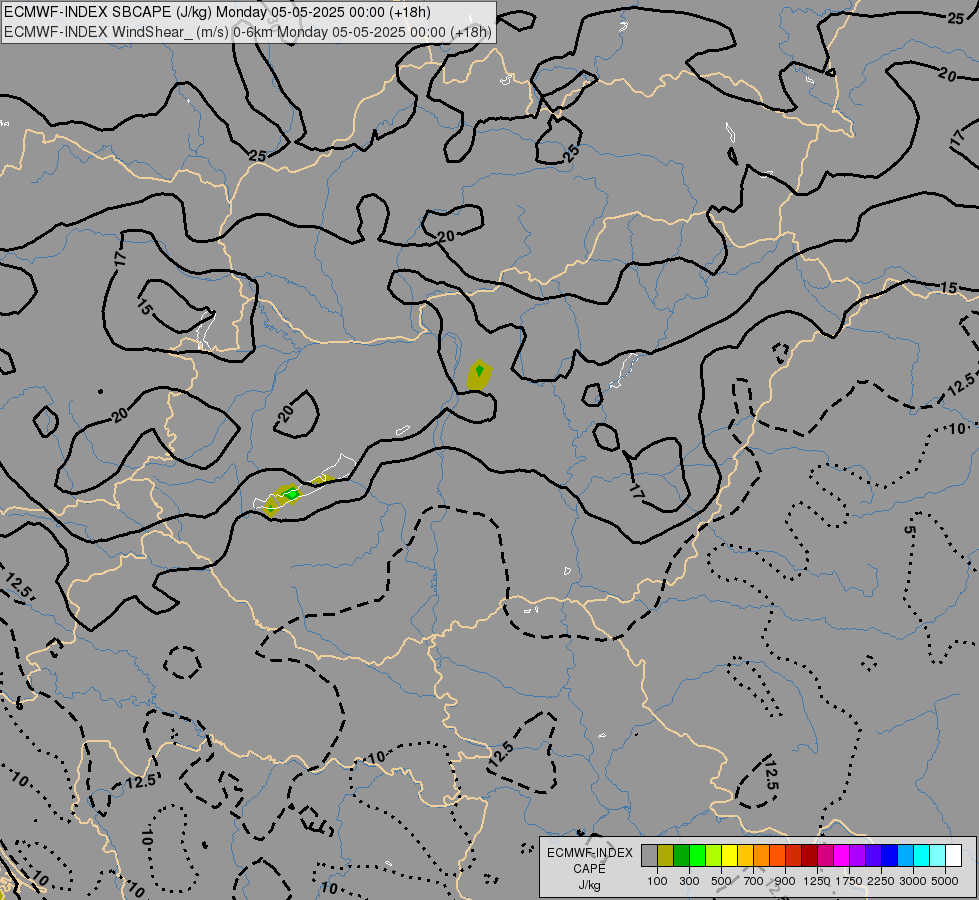Pick the bright magenta legend swatch
The height and width of the screenshot is (900, 979).
pos(842,855)
